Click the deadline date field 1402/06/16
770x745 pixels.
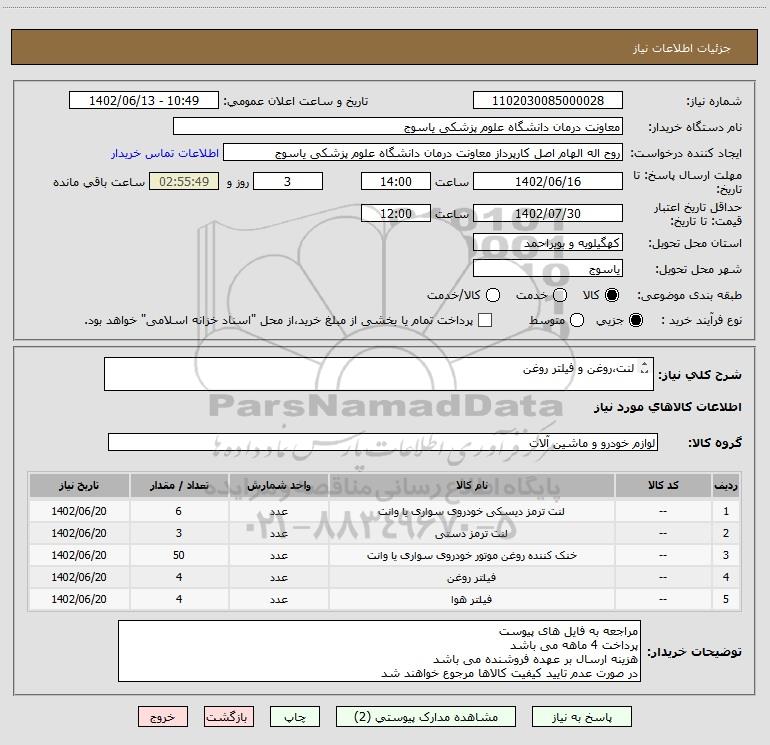[548, 181]
